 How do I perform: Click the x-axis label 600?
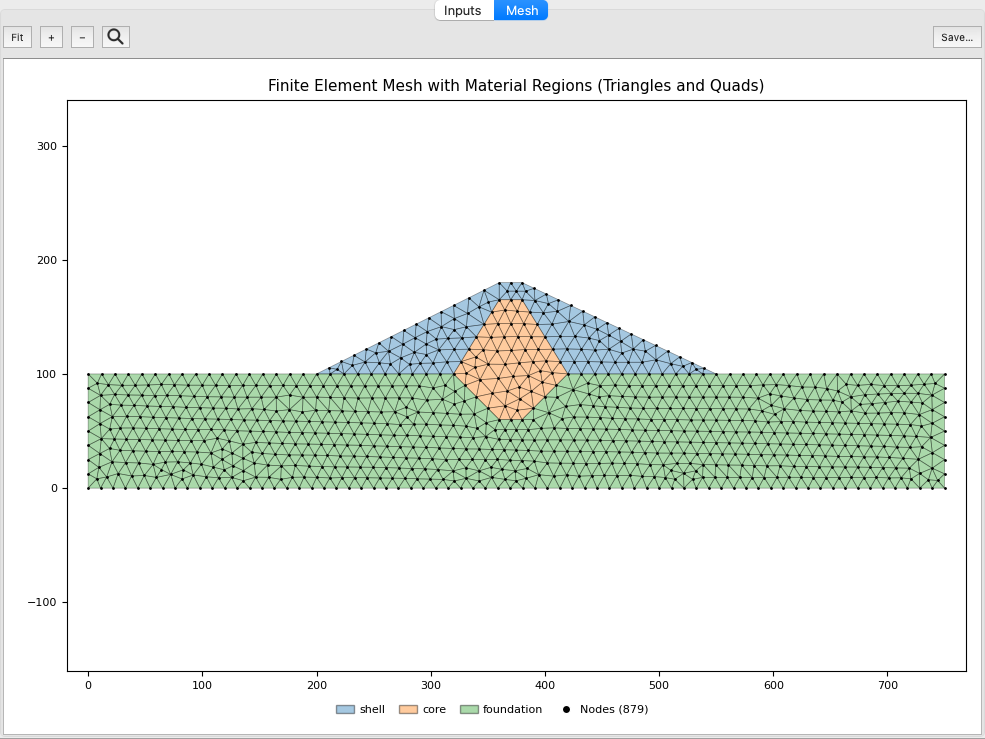point(774,686)
